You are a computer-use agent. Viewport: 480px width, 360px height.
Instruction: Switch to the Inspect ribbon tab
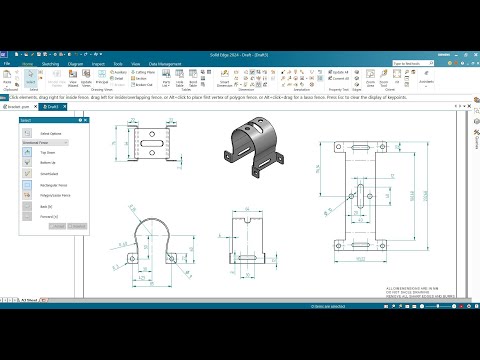click(98, 64)
